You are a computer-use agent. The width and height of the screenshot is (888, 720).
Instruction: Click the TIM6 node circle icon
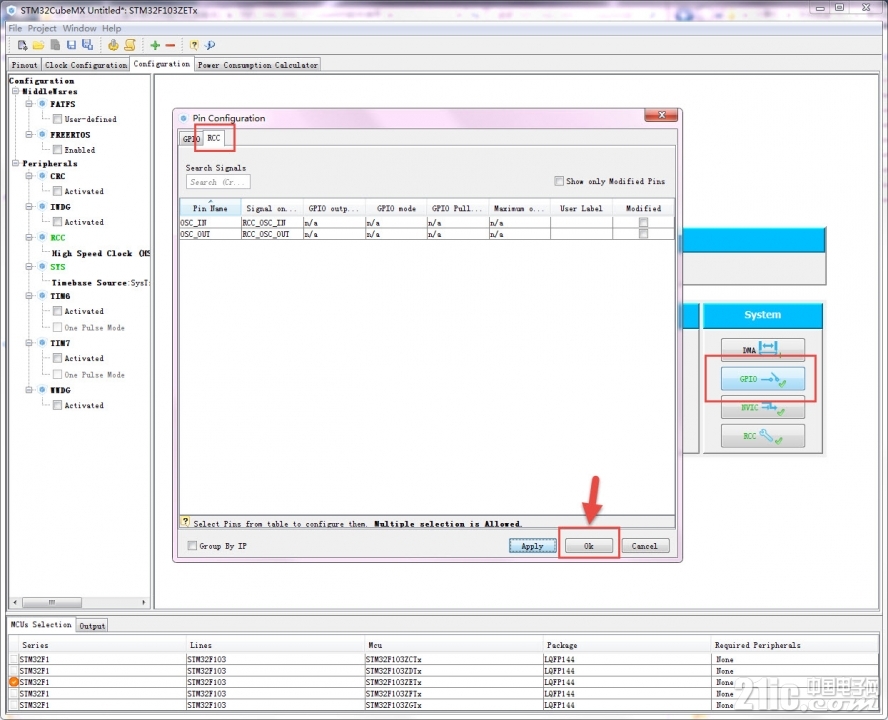42,296
